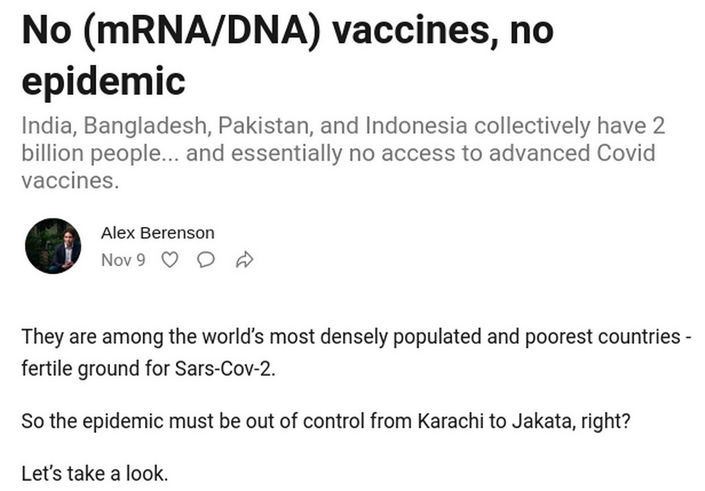Open comments via the speech bubble icon
Image resolution: width=705 pixels, height=491 pixels.
pos(206,259)
